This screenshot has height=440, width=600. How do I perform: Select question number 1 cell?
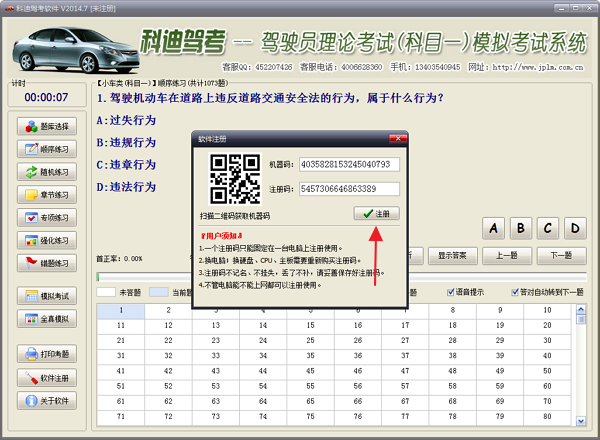point(121,311)
